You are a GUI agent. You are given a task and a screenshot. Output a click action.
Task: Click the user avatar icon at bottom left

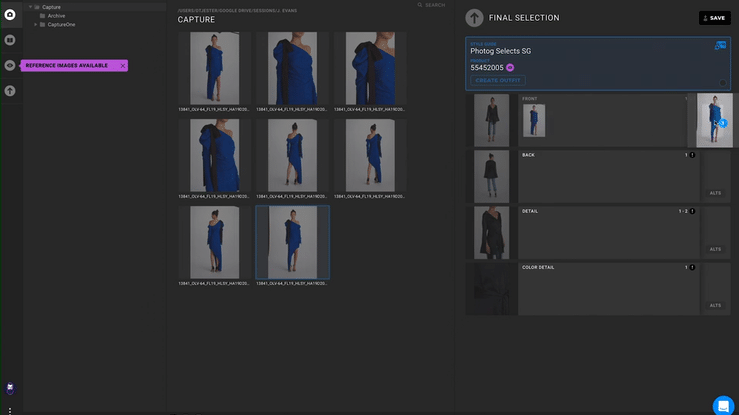[10, 387]
